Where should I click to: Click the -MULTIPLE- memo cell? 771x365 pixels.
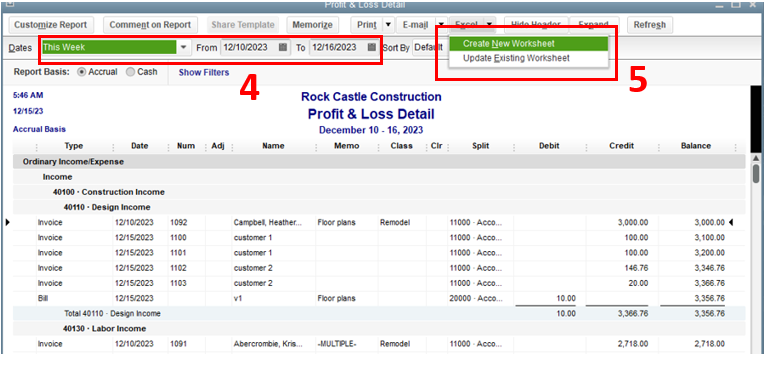tap(337, 344)
